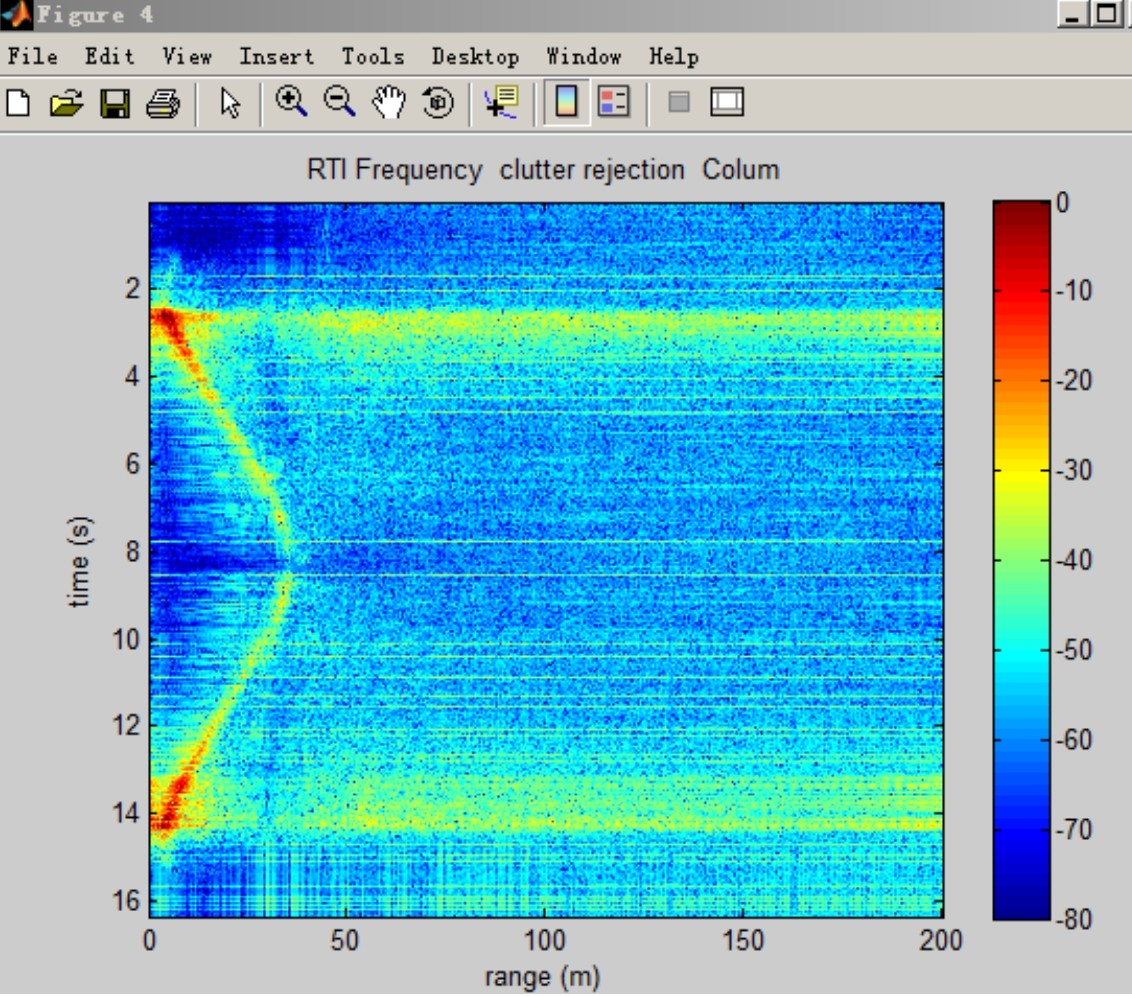This screenshot has width=1132, height=996.
Task: Click the colorbar tick label '-80'
Action: point(1074,919)
